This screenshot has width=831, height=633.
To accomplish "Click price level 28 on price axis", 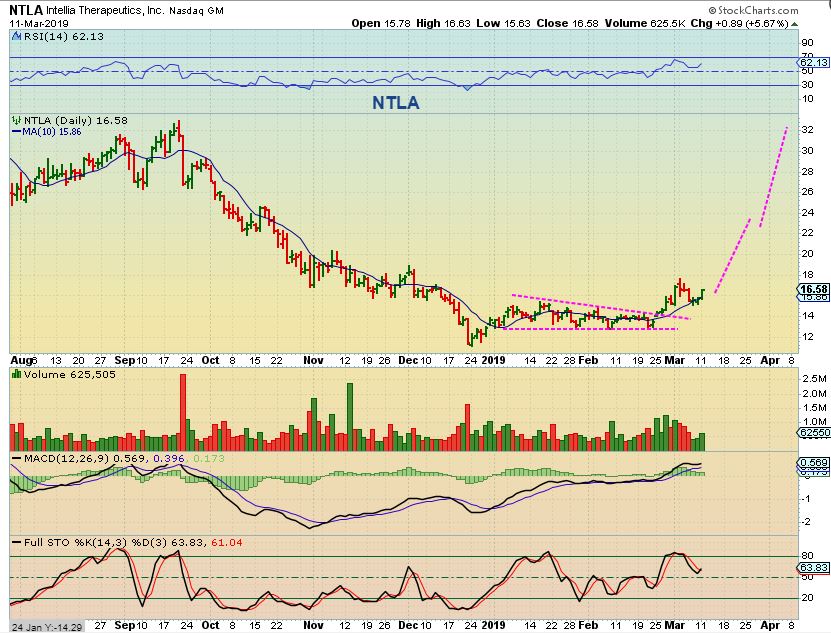I will (808, 171).
